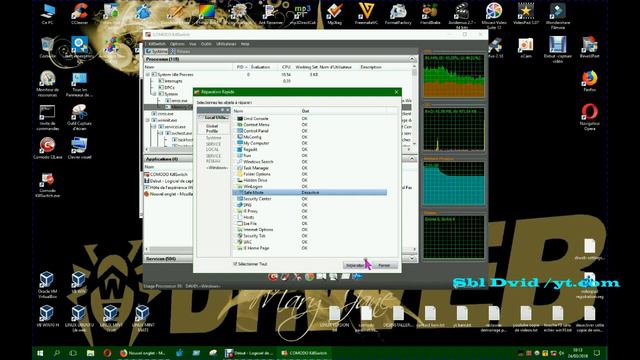Select the Hosts item

[x=249, y=217]
